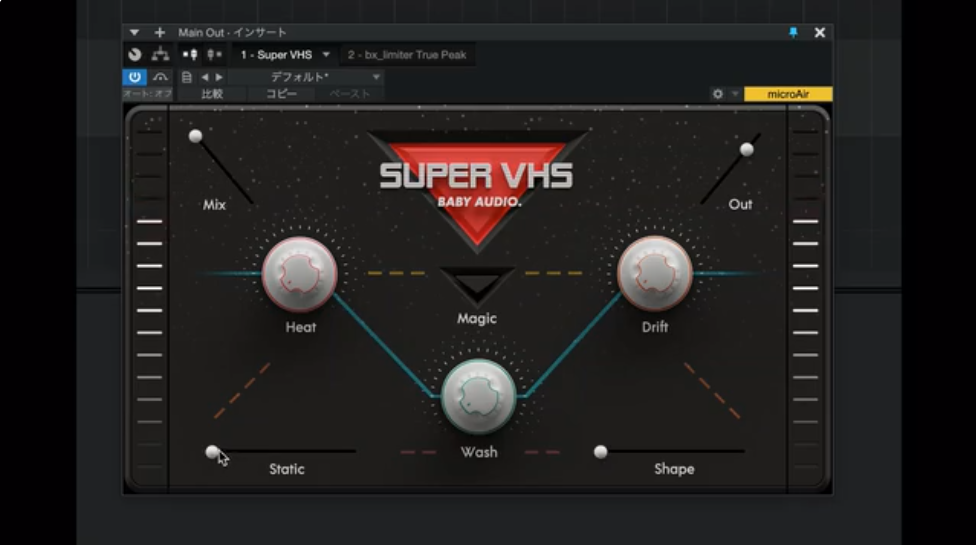Image resolution: width=976 pixels, height=545 pixels.
Task: Switch to 1 - Super VHS tab
Action: 276,55
